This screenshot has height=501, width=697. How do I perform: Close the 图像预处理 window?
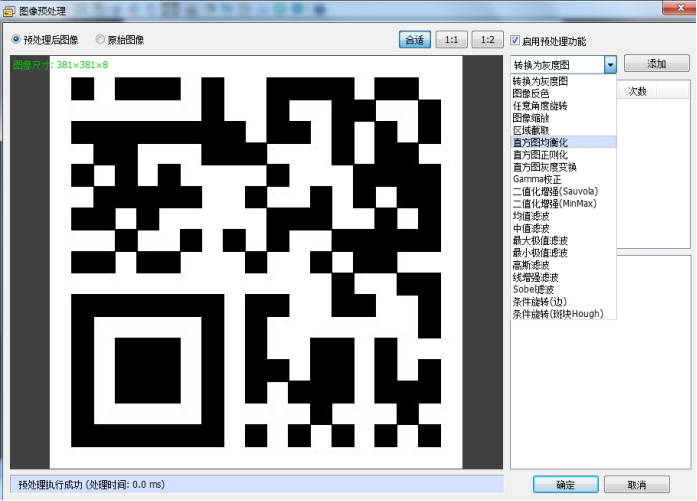pos(680,8)
